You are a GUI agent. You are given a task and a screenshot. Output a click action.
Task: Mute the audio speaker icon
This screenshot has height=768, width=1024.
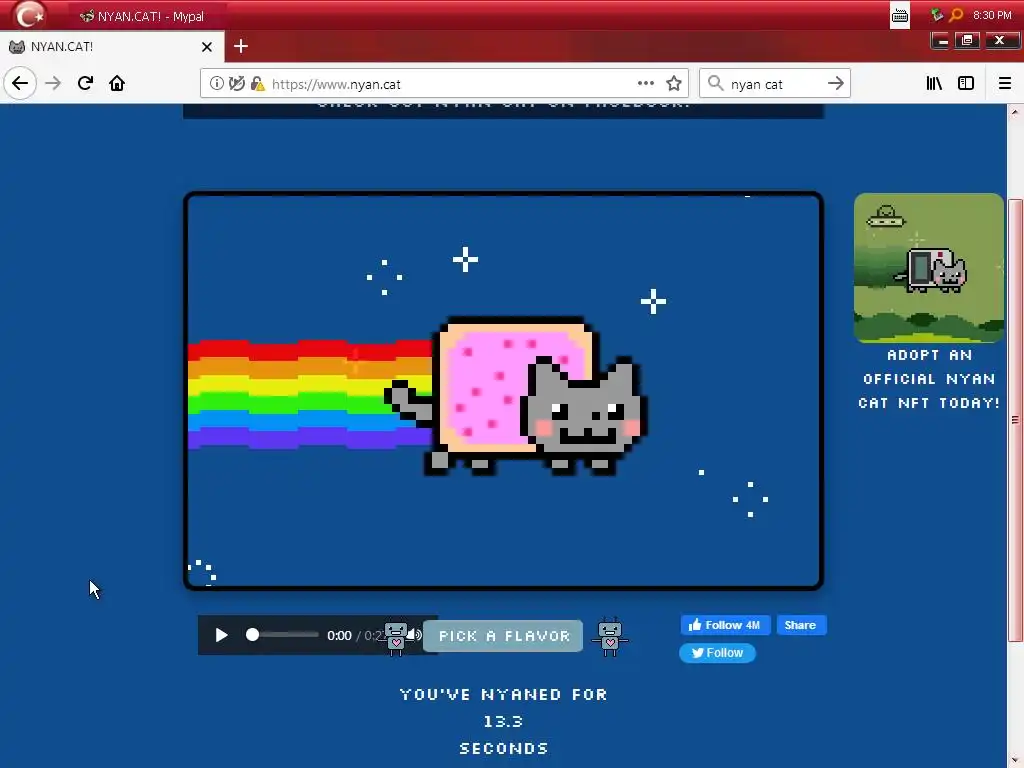(x=416, y=635)
